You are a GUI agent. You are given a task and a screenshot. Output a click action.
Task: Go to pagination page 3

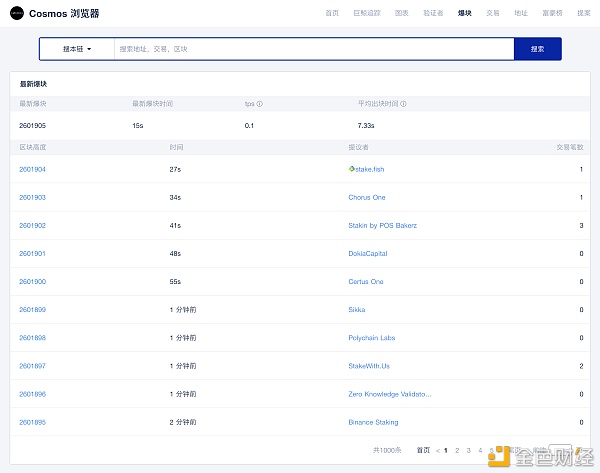469,451
